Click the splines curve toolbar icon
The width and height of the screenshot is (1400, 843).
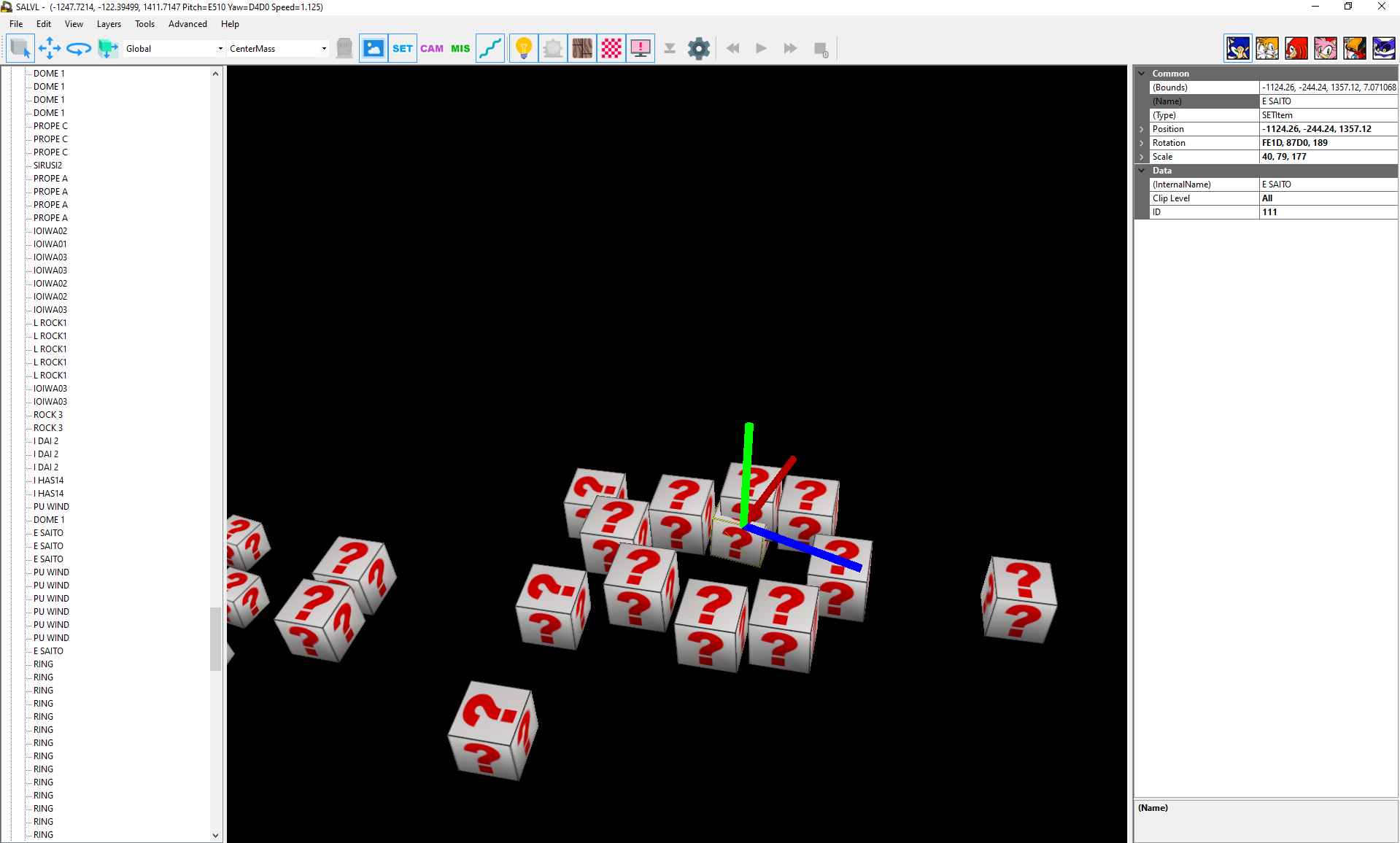click(x=490, y=49)
